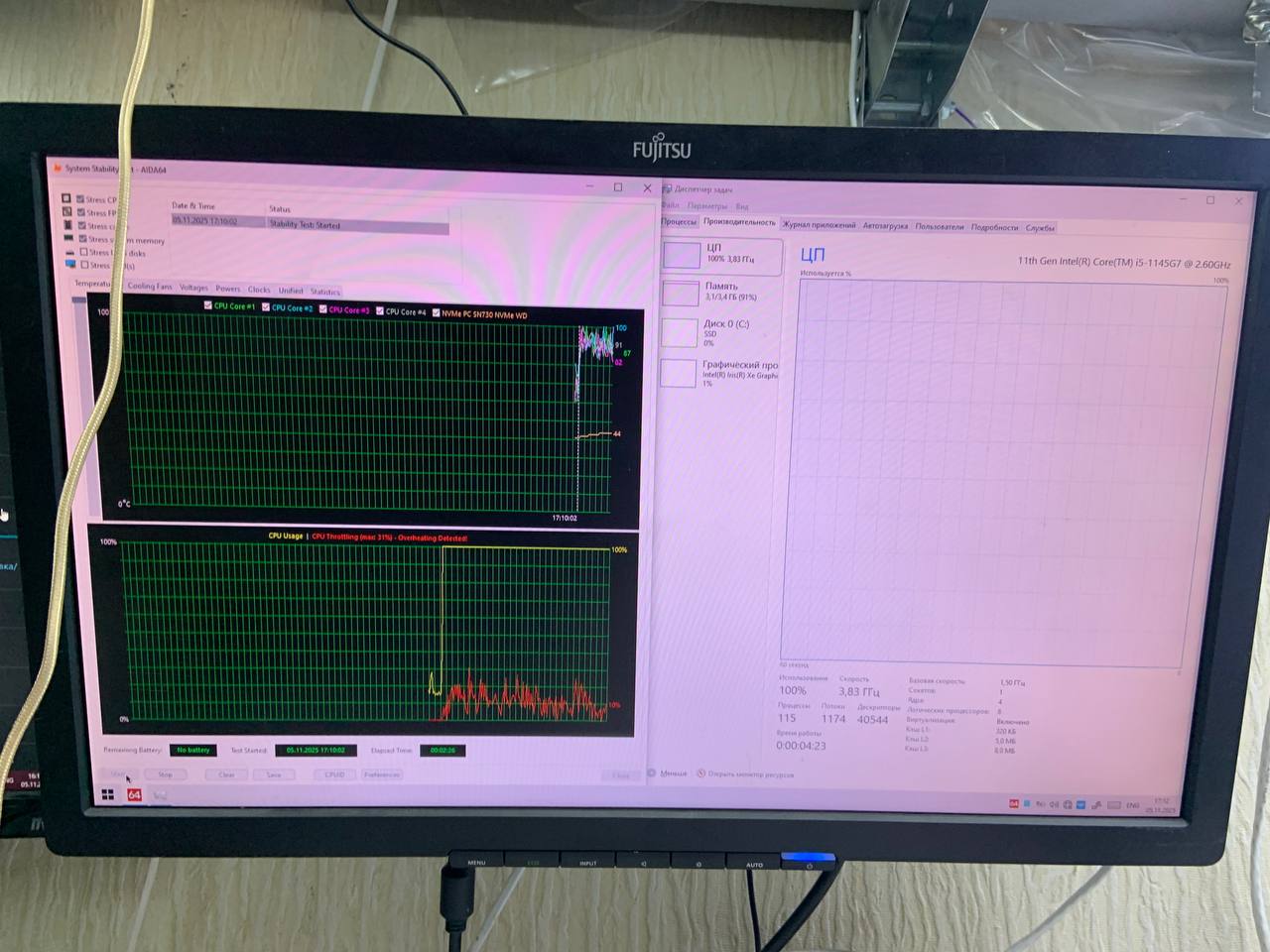The height and width of the screenshot is (952, 1270).
Task: Select the ЦП performance thumbnail
Action: 682,255
